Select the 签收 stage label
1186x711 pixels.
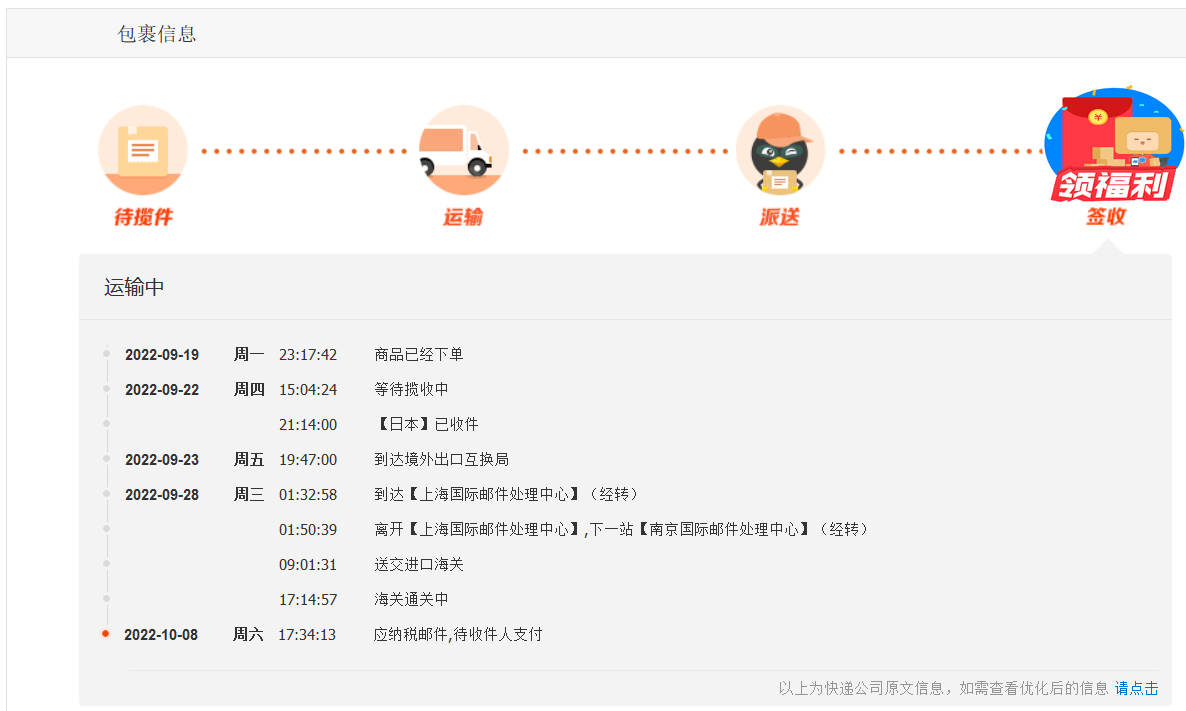pos(1106,216)
